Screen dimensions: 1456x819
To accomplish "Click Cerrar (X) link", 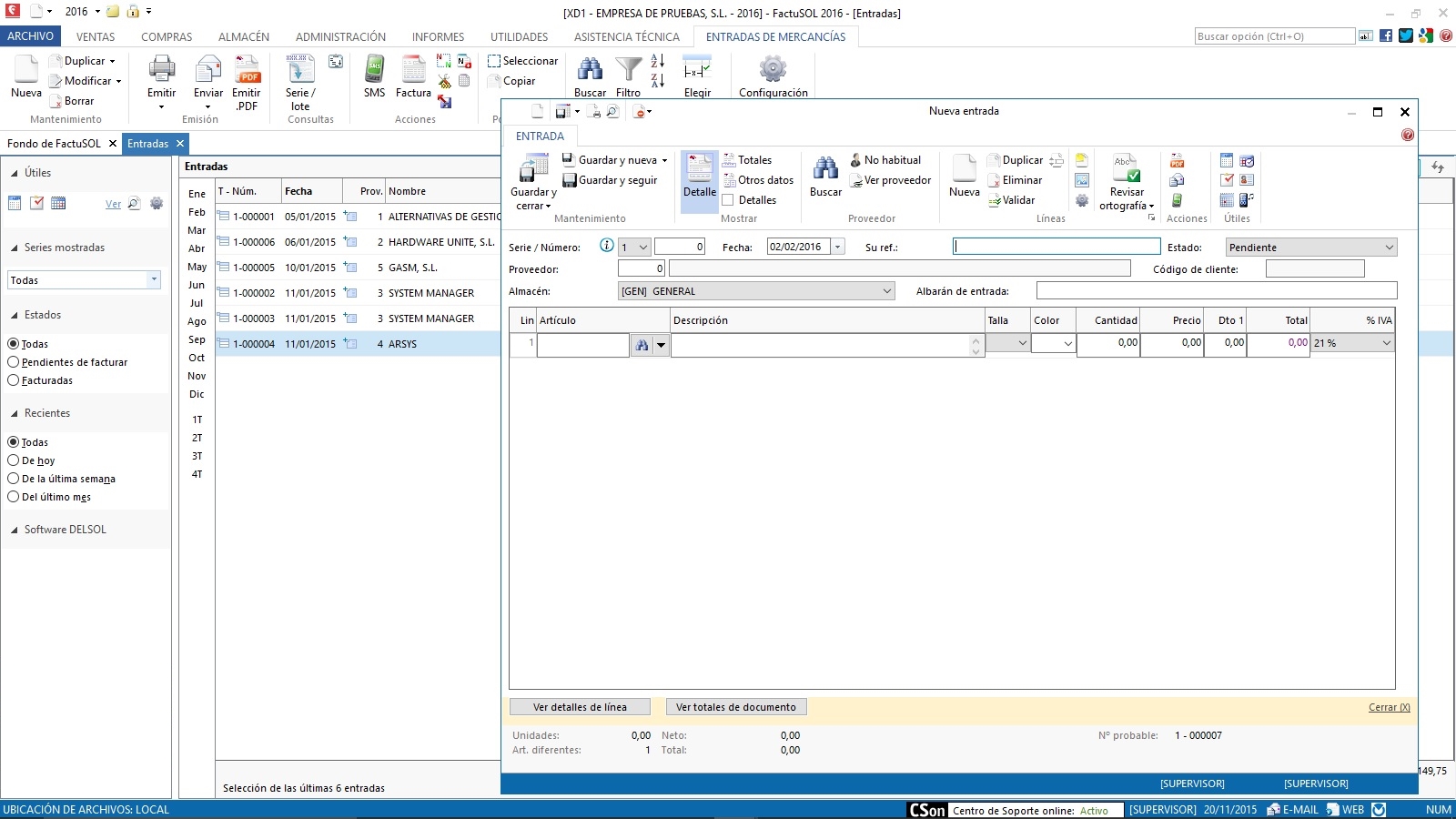I will point(1390,707).
